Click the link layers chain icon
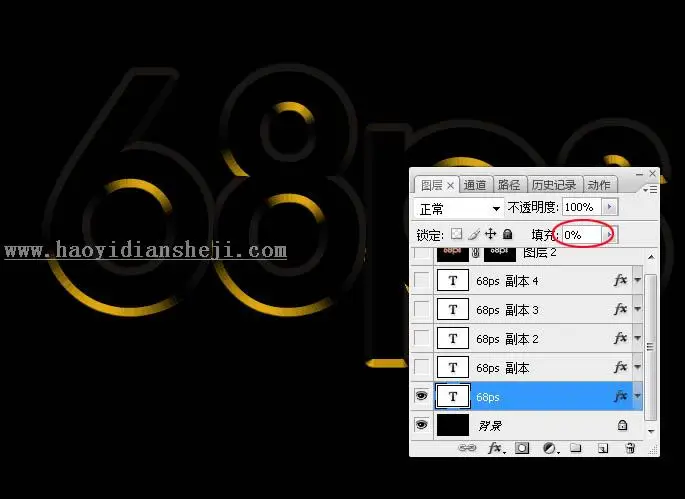The height and width of the screenshot is (499, 685). (467, 448)
